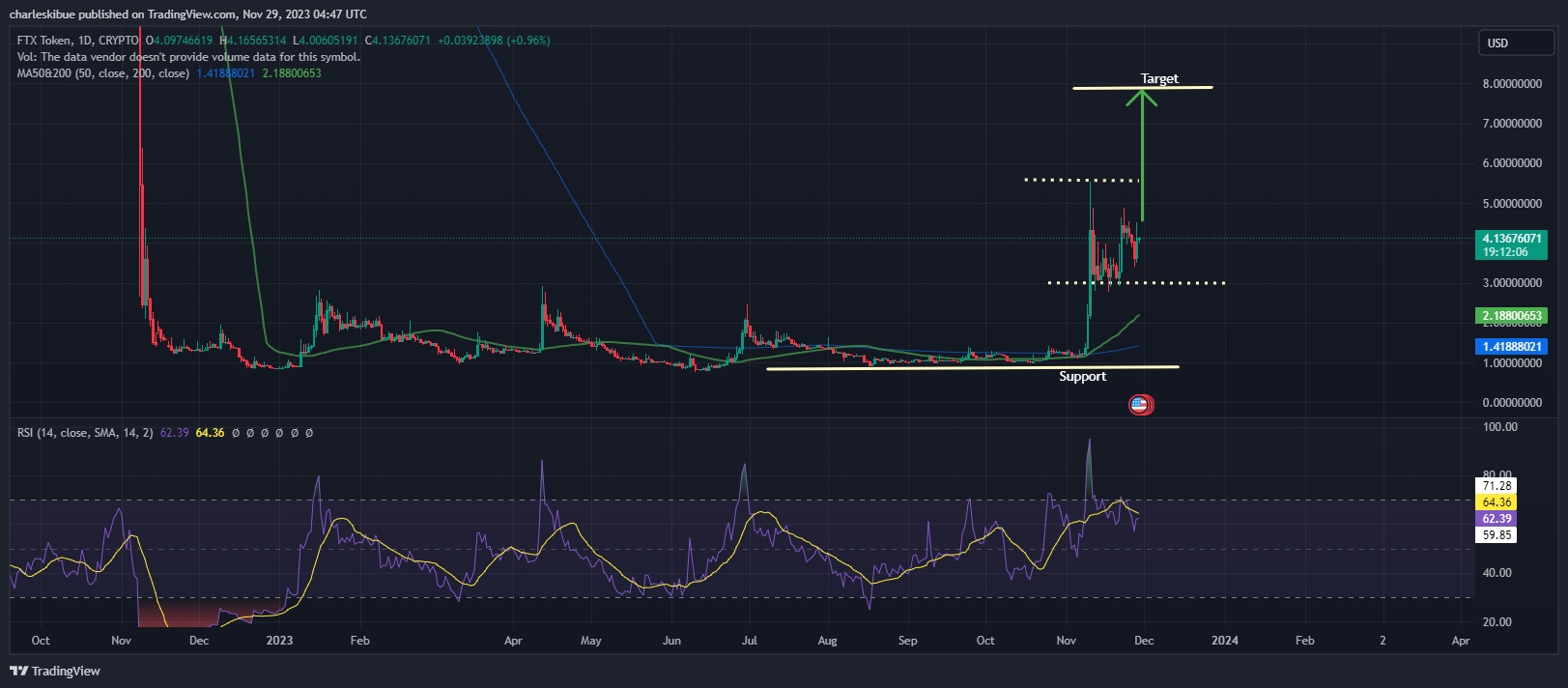Viewport: 1568px width, 688px height.
Task: Click the volume data vendor notice text
Action: [x=188, y=57]
